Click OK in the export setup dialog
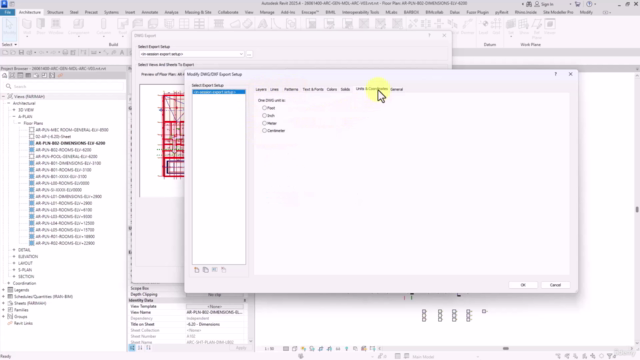Screen dimensions: 640x360 (x=523, y=285)
